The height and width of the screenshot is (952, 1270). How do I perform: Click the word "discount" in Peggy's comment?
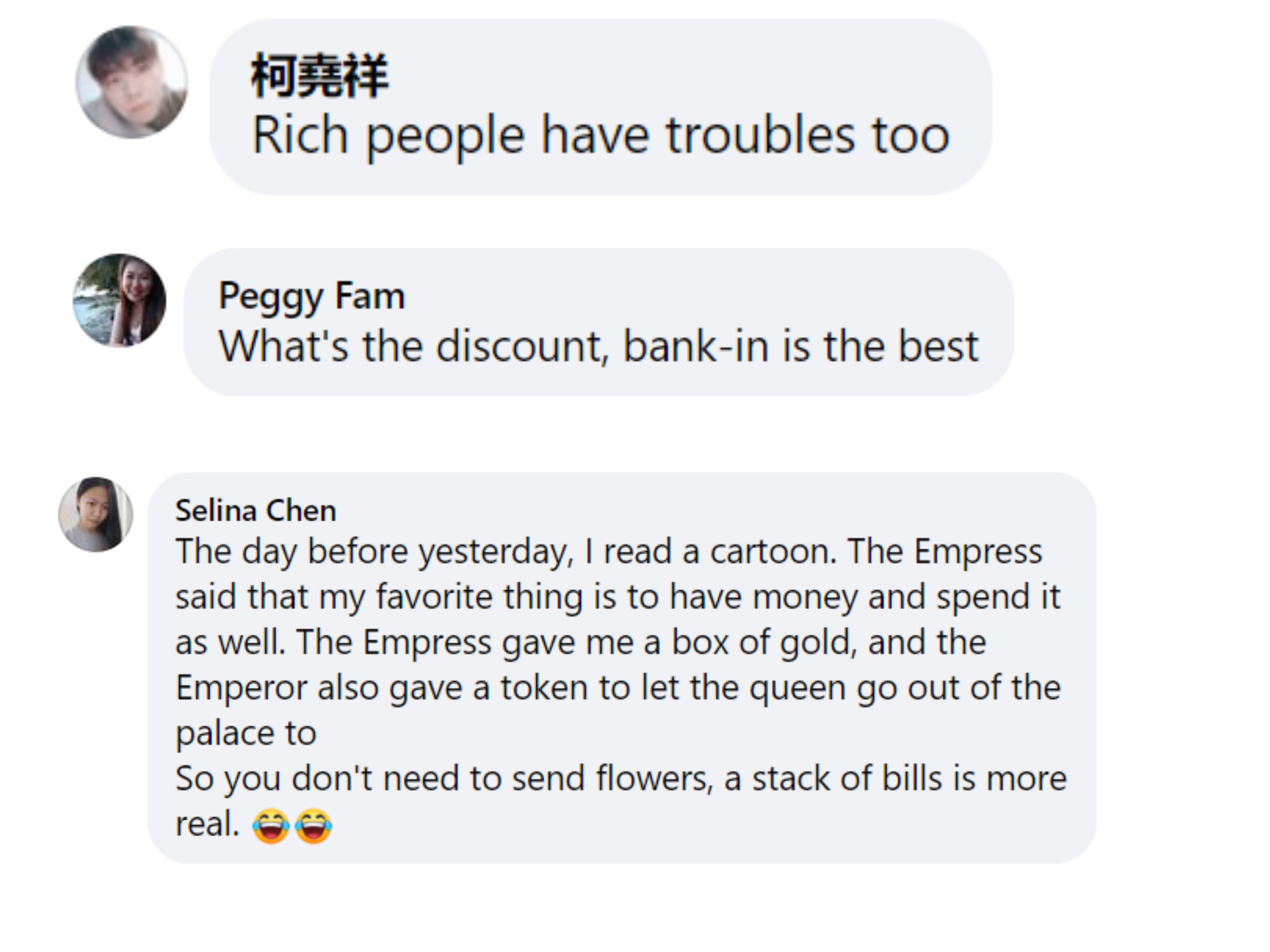(523, 346)
